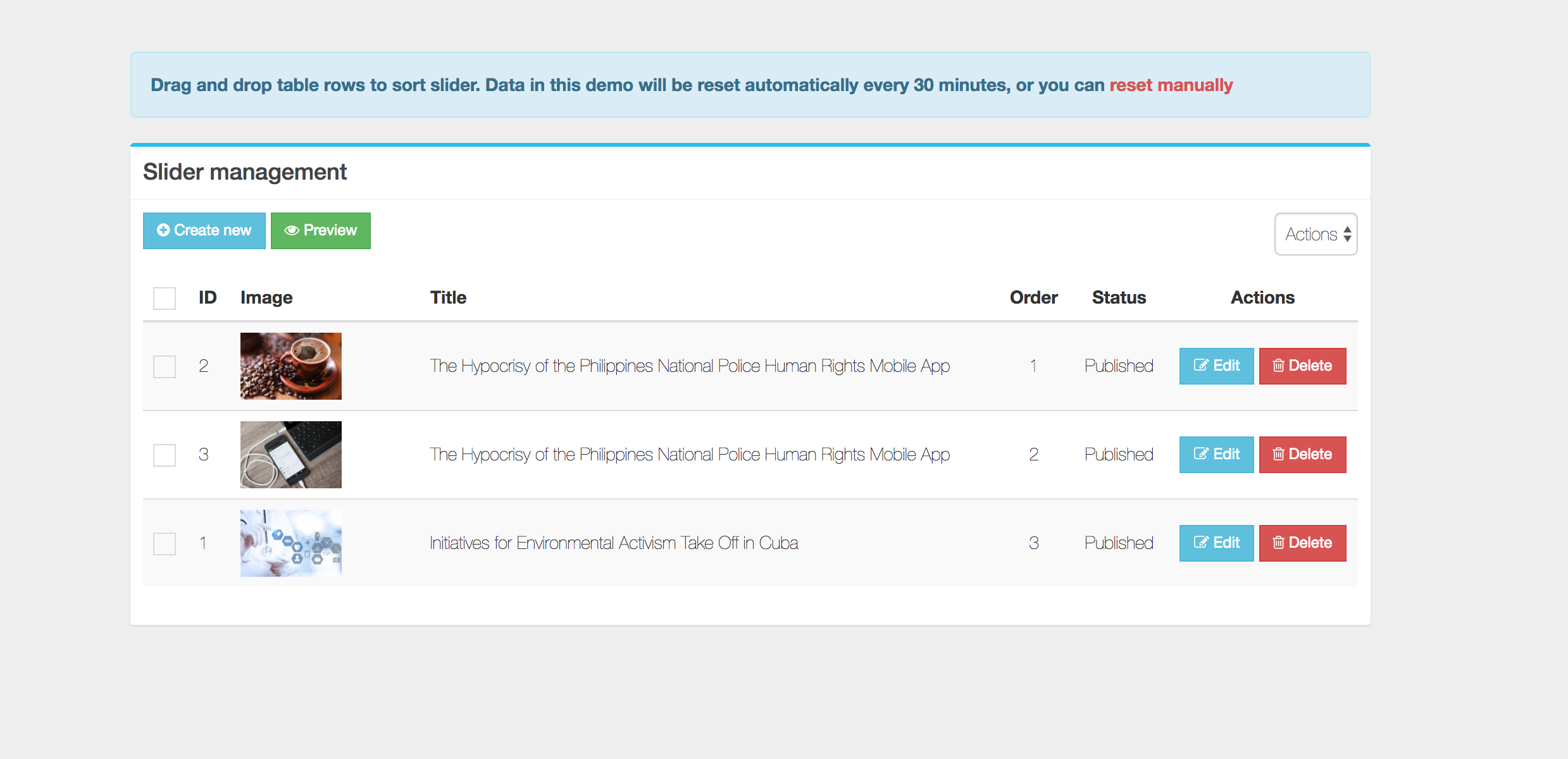Click pencil icon in second row Edit
The height and width of the screenshot is (759, 1568).
click(x=1200, y=454)
